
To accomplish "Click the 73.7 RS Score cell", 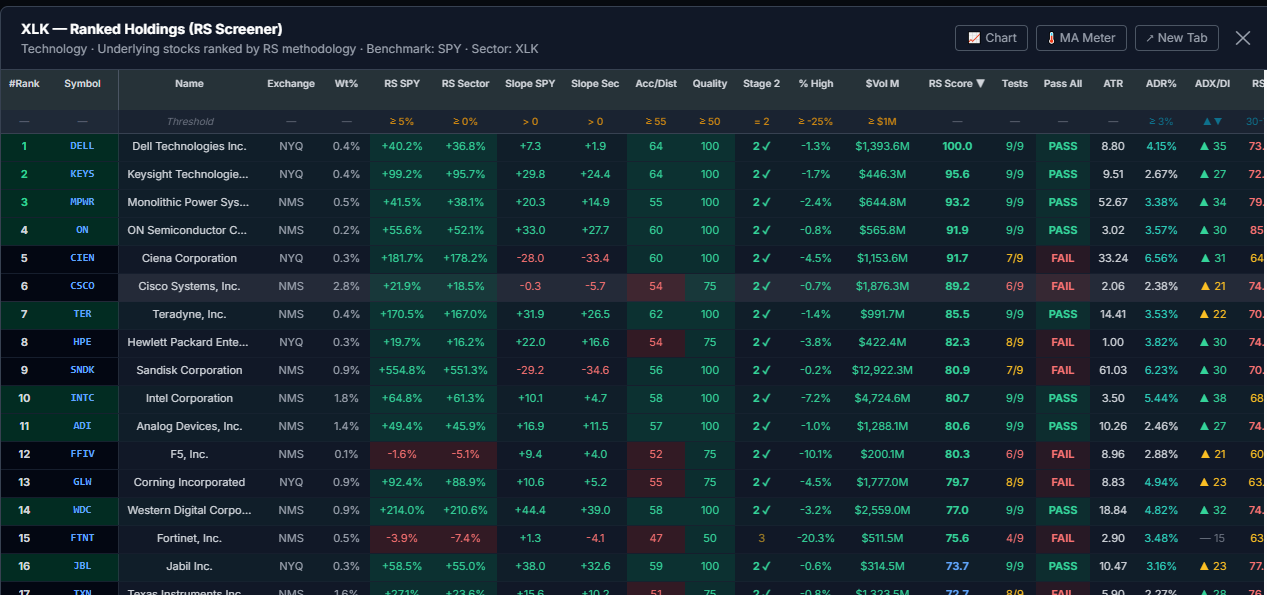I will point(956,566).
